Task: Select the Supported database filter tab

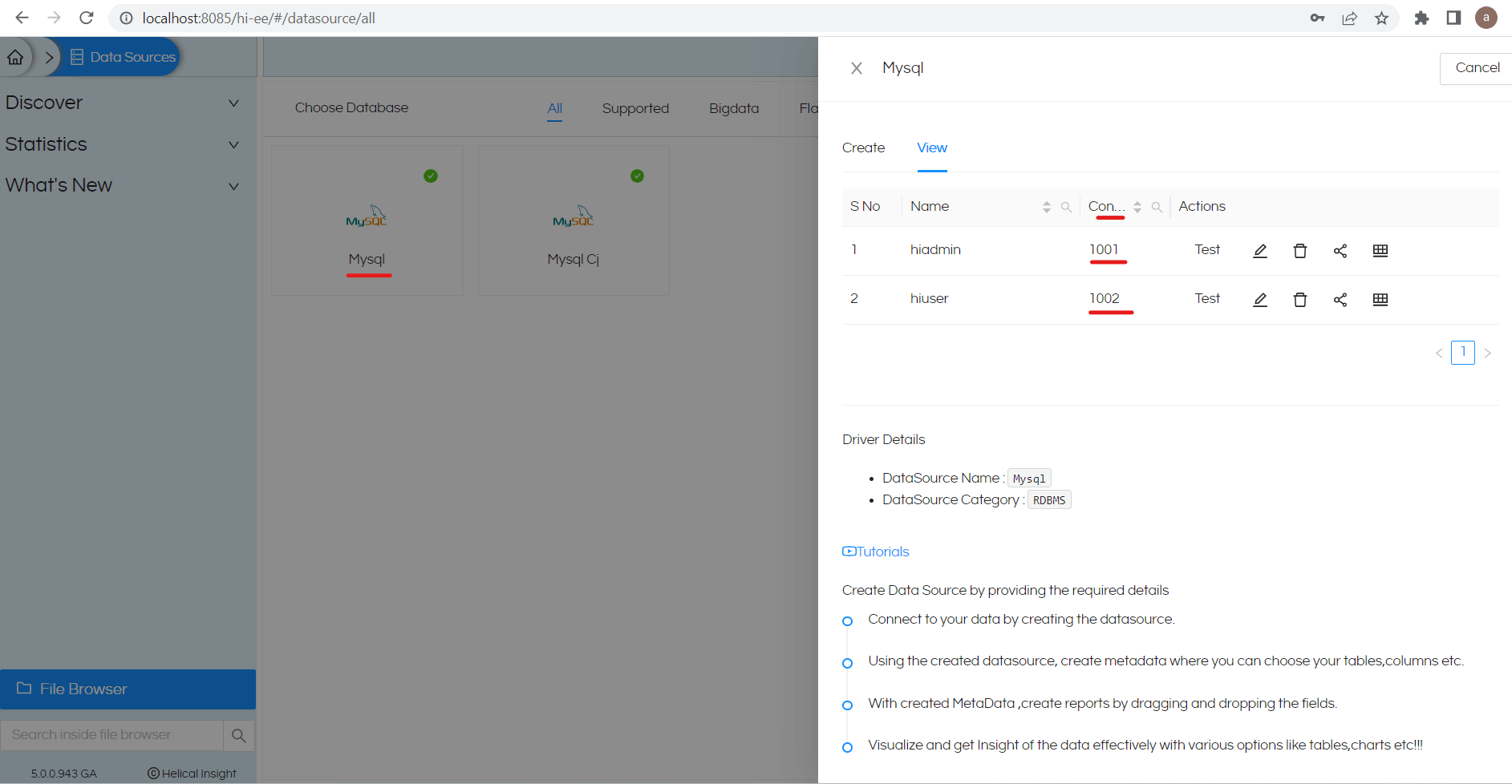Action: [635, 108]
